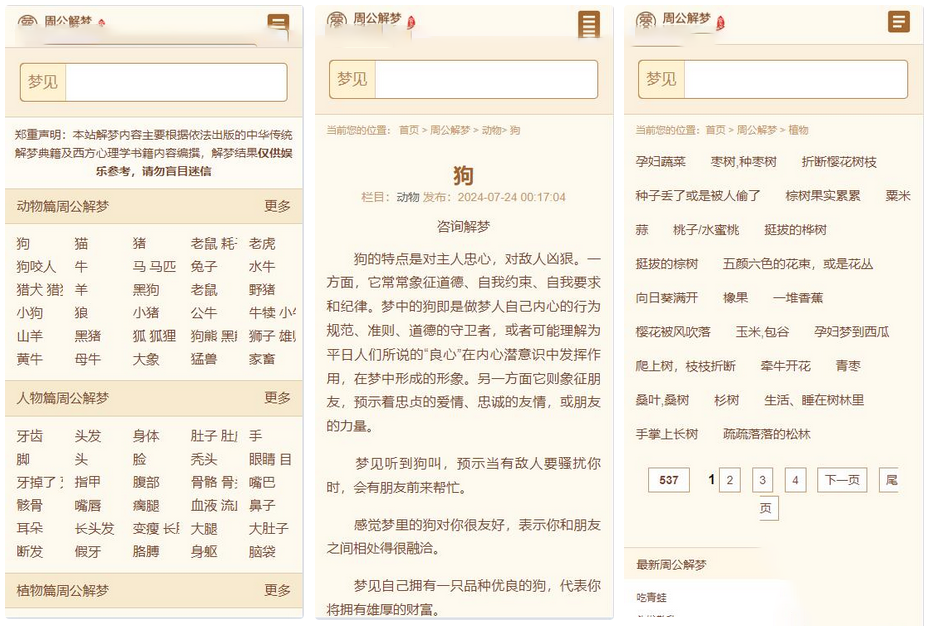Expand 更多 for the 人物篇周公解梦 section
Image resolution: width=930 pixels, height=626 pixels.
pos(277,398)
